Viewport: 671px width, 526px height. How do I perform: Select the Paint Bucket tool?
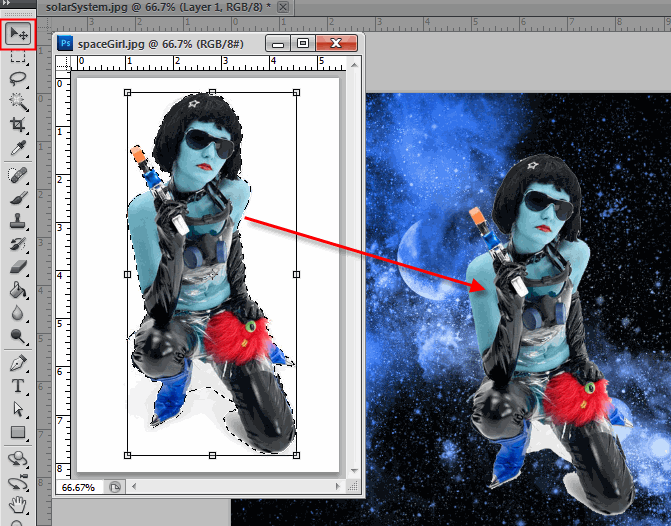click(x=18, y=290)
